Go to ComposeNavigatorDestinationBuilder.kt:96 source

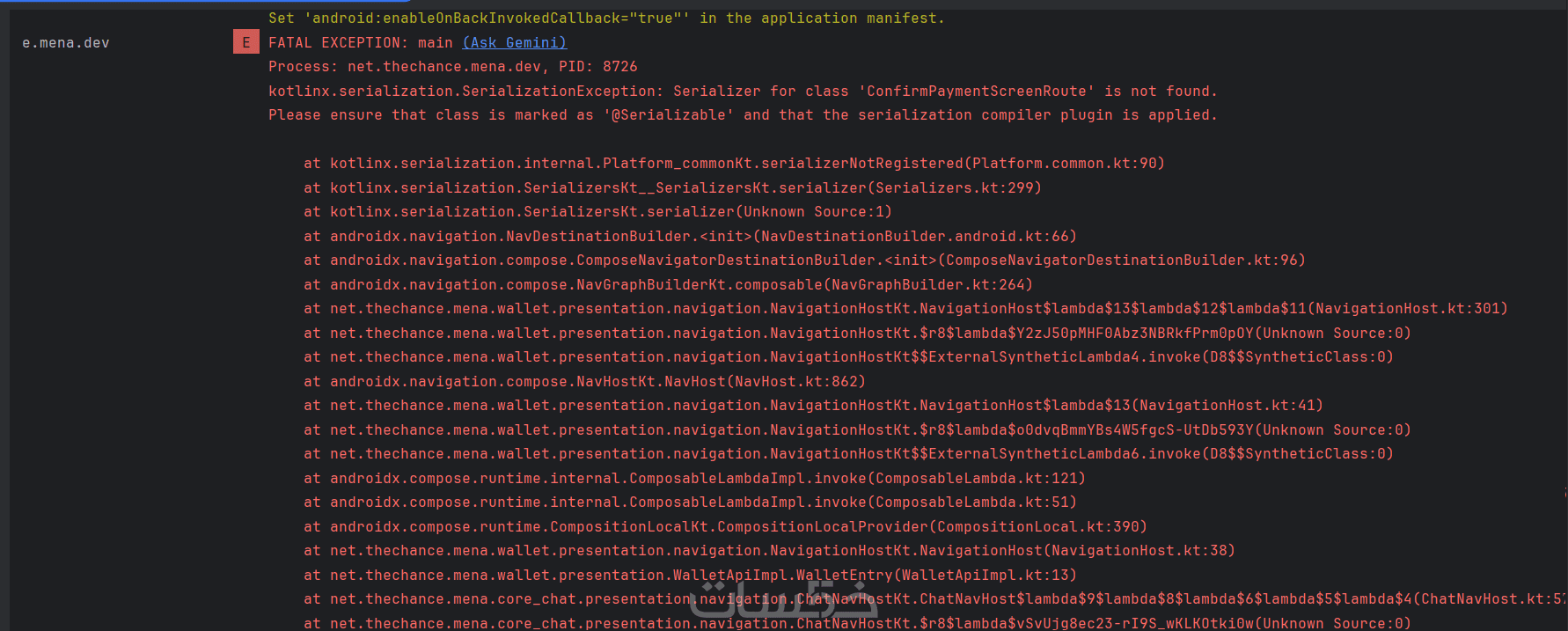[x=1122, y=260]
